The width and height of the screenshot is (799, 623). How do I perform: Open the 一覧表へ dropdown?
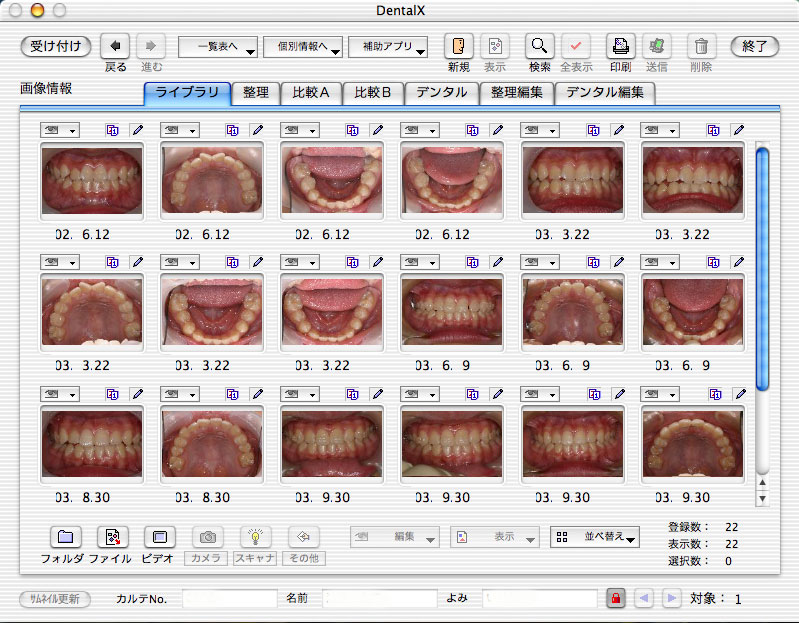(x=218, y=47)
